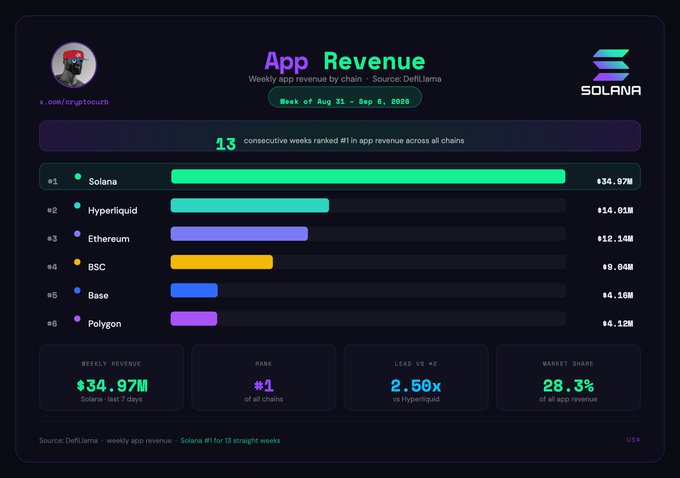Click the #1 figure in the Rank card

(264, 385)
